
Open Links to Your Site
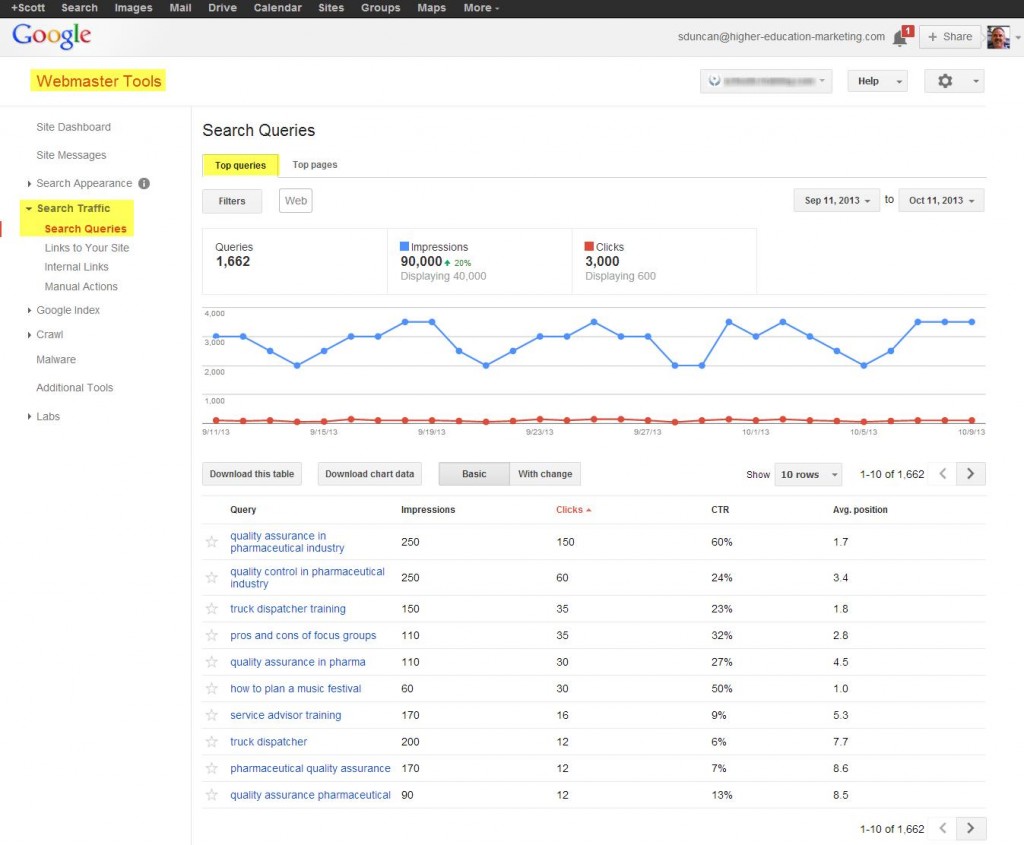pos(87,248)
